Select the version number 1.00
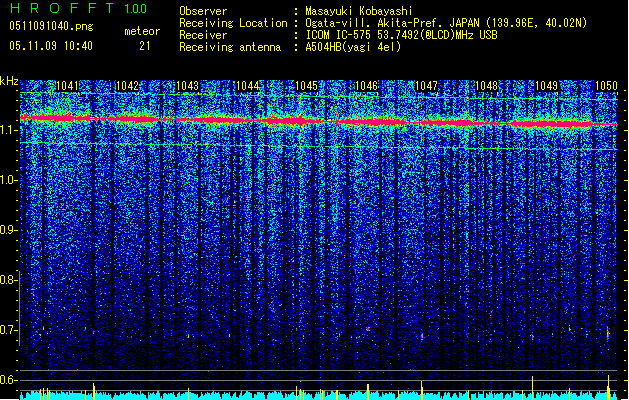 135,9
